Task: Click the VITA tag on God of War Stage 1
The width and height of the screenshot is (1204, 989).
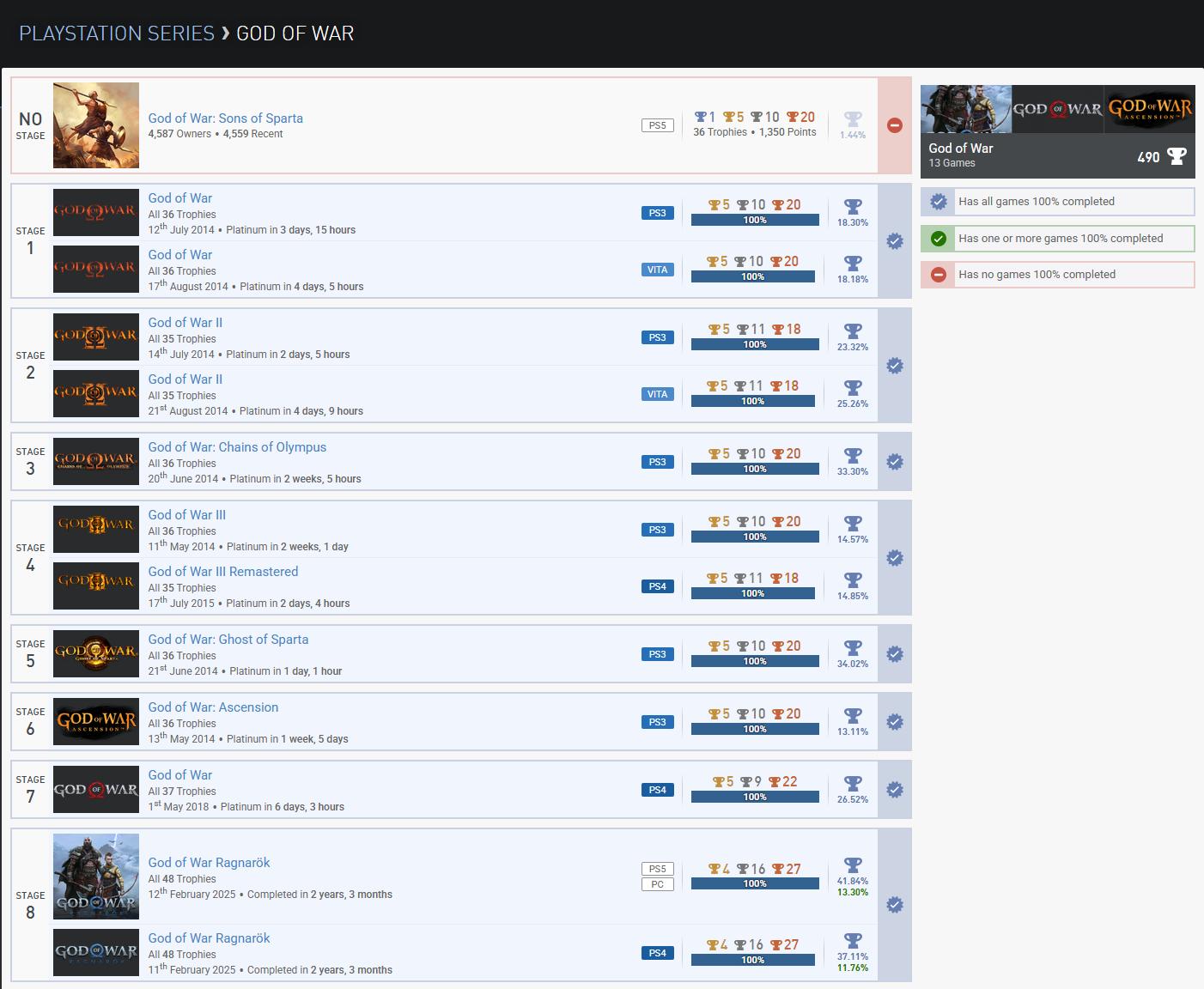Action: click(x=657, y=270)
